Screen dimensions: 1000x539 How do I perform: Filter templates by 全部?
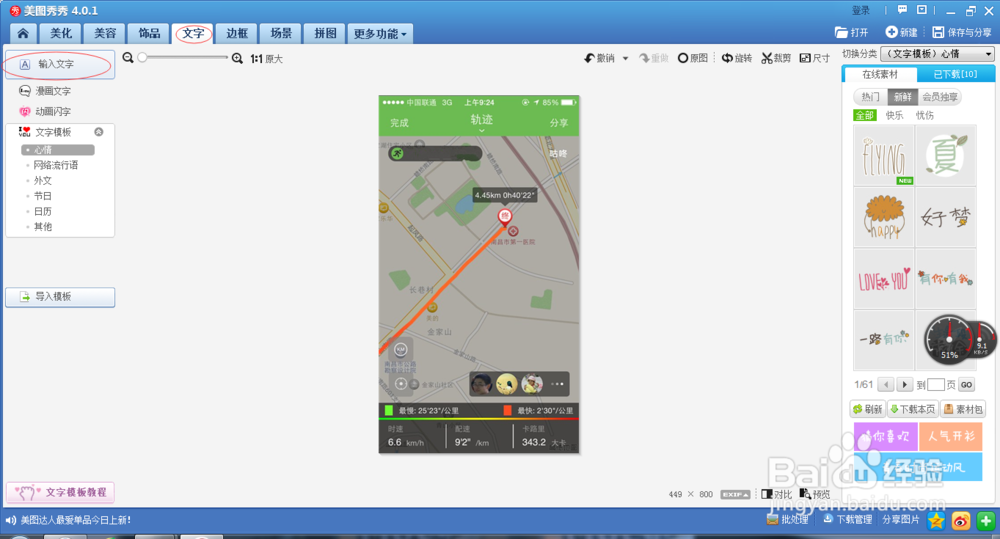865,115
